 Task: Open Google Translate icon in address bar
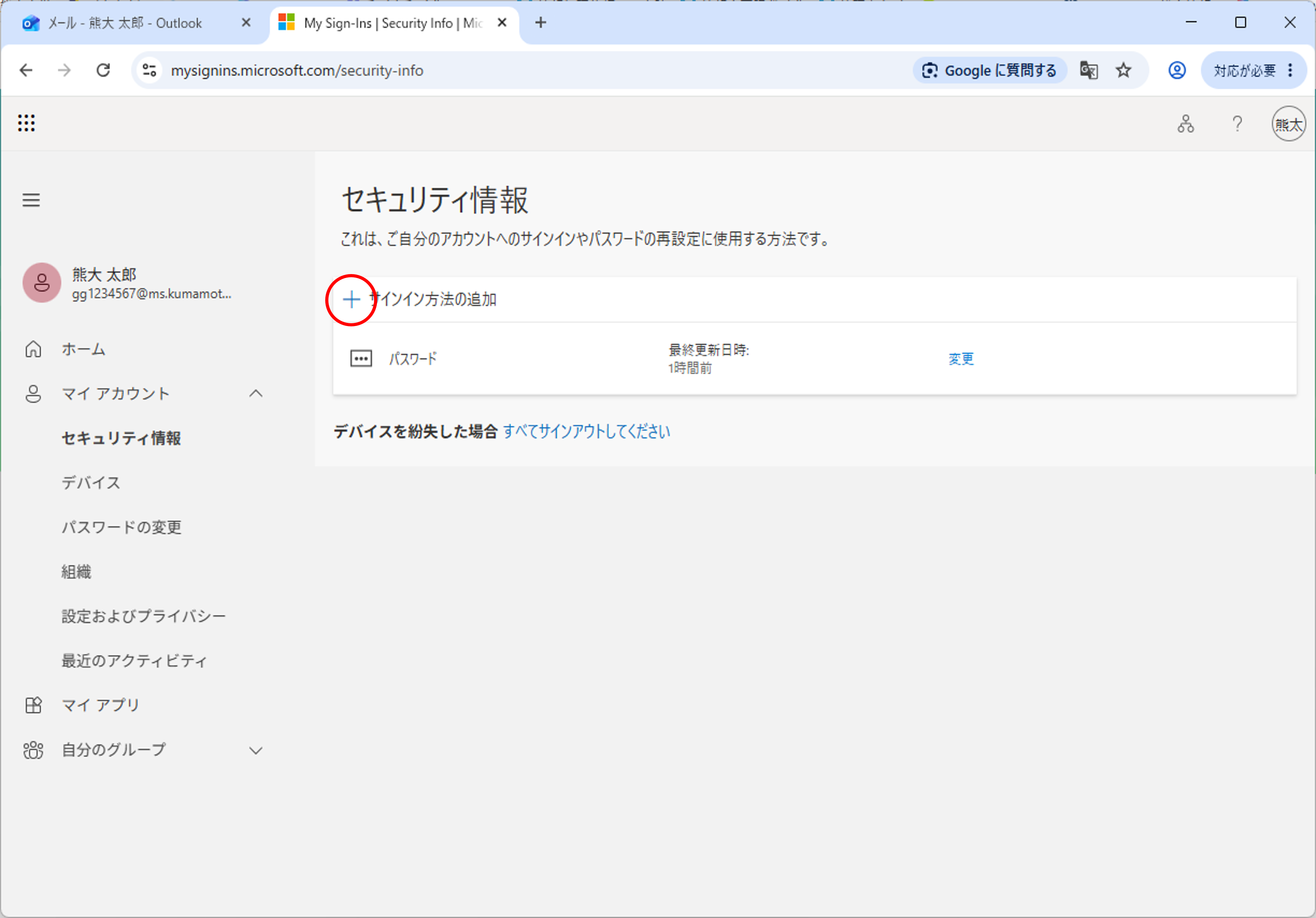click(x=1088, y=71)
